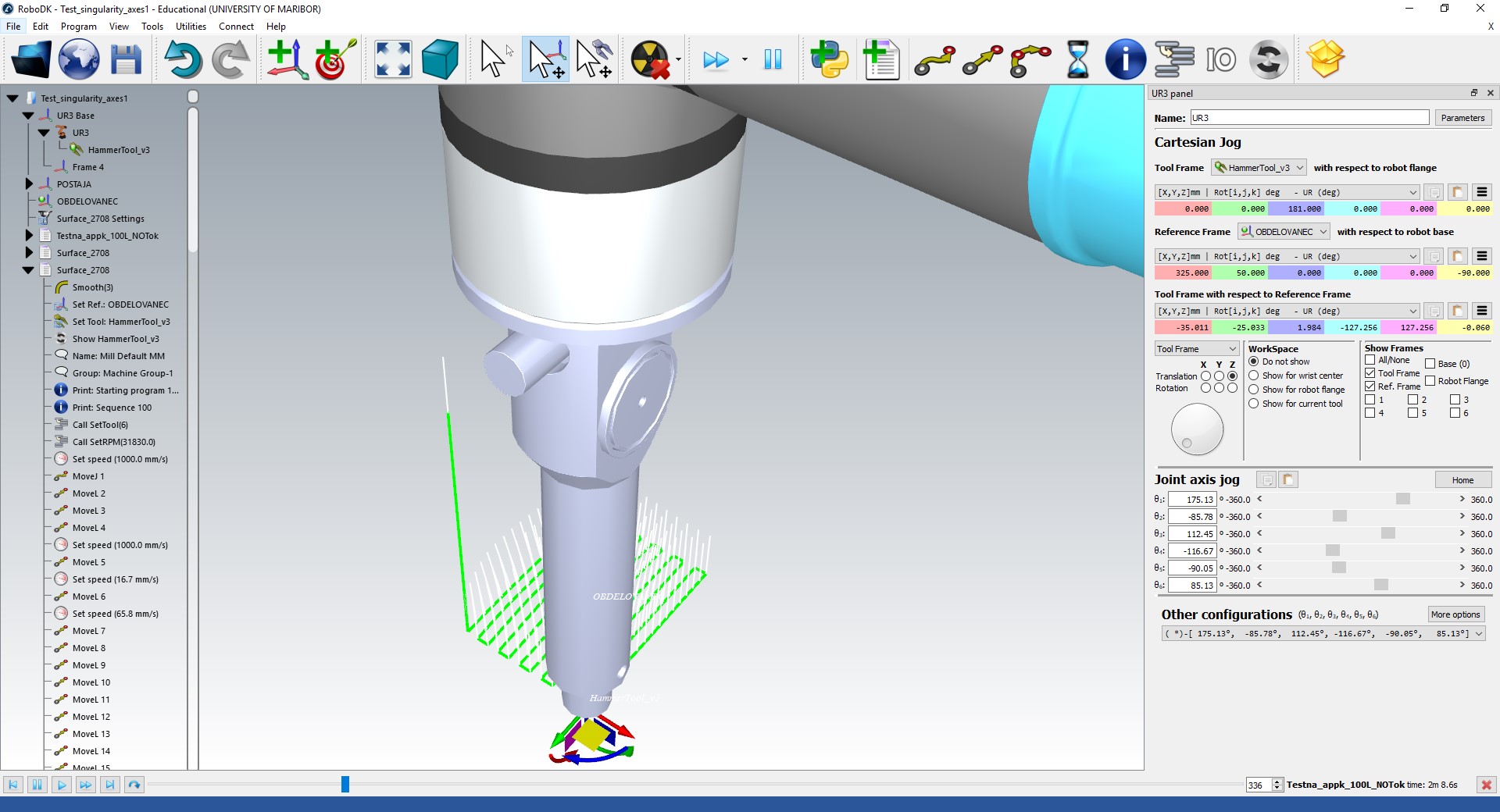Click the Home button in joint jog
Image resolution: width=1500 pixels, height=812 pixels.
(1462, 480)
